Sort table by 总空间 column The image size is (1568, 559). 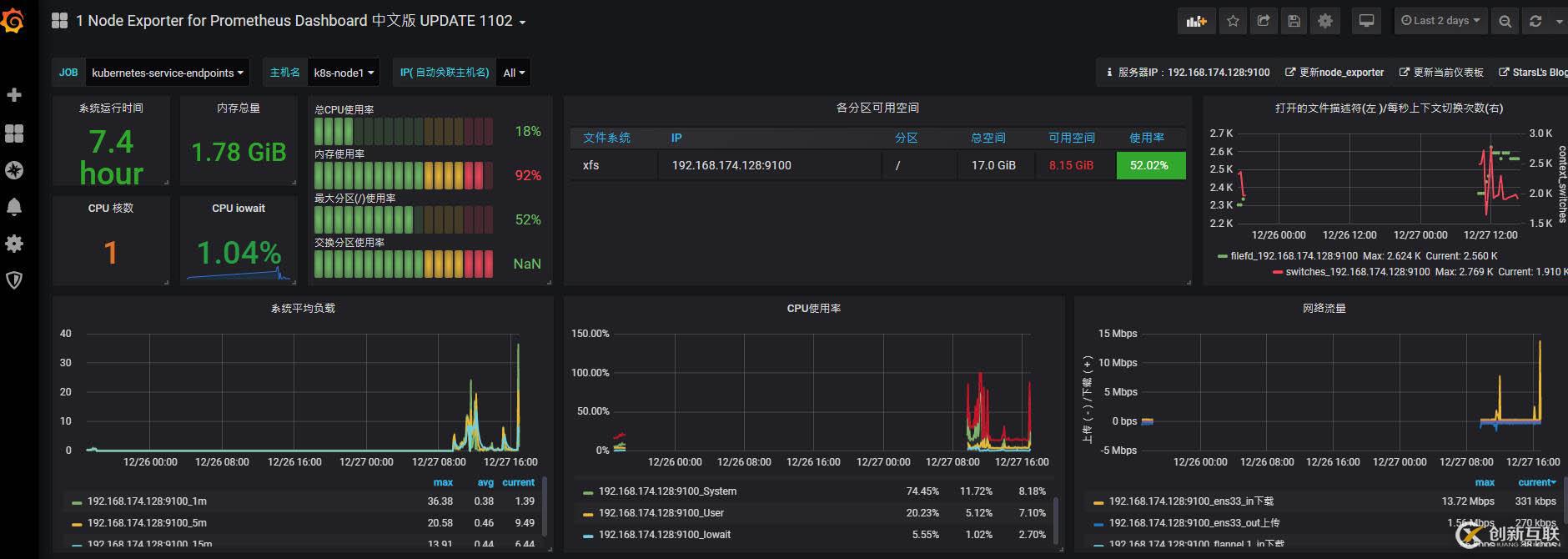[x=988, y=138]
